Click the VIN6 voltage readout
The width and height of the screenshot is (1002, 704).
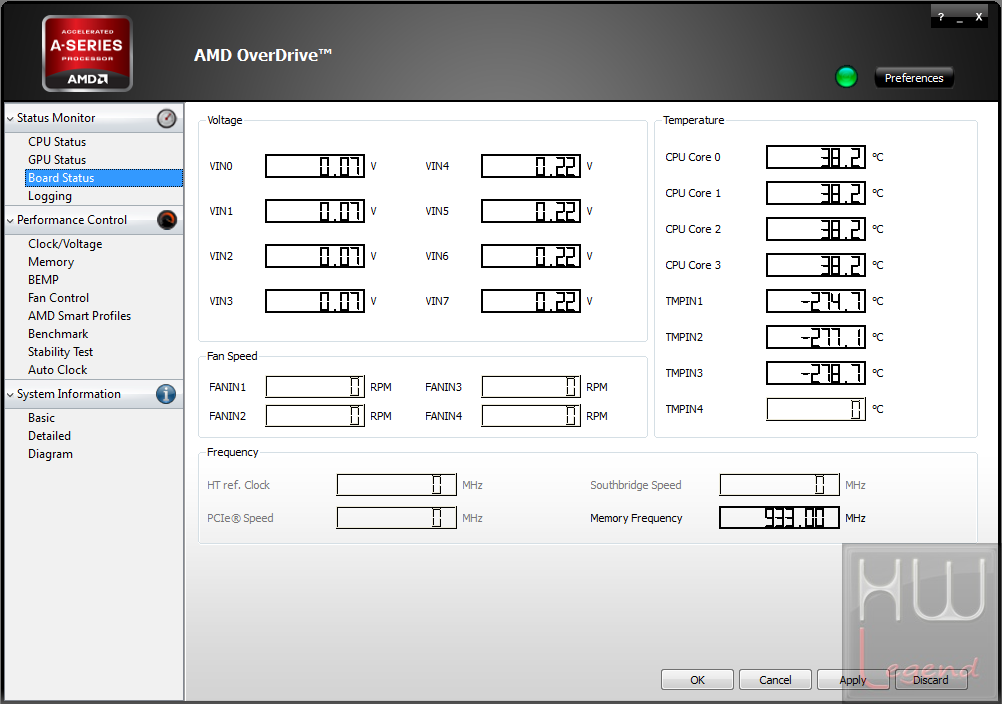531,256
